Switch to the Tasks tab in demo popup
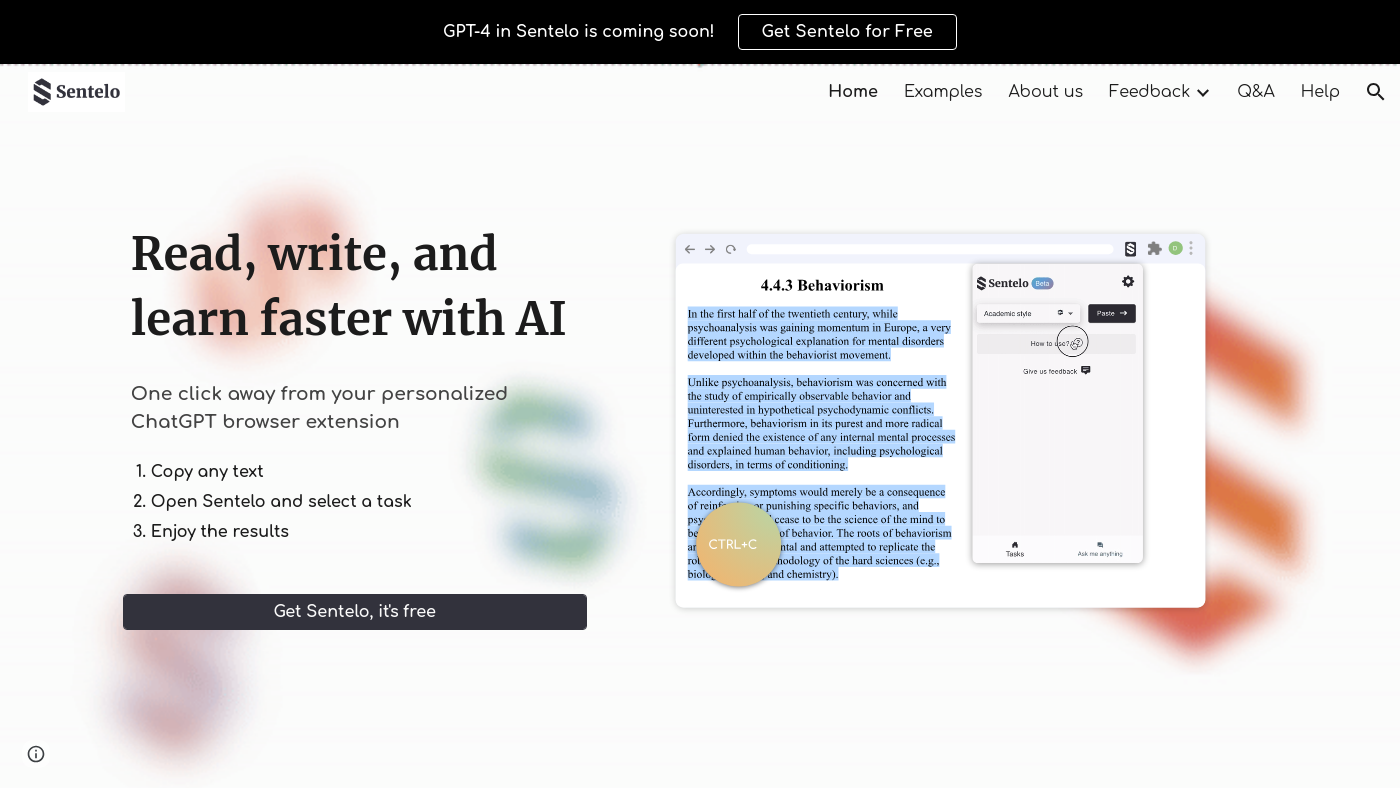The width and height of the screenshot is (1400, 788). tap(1015, 549)
